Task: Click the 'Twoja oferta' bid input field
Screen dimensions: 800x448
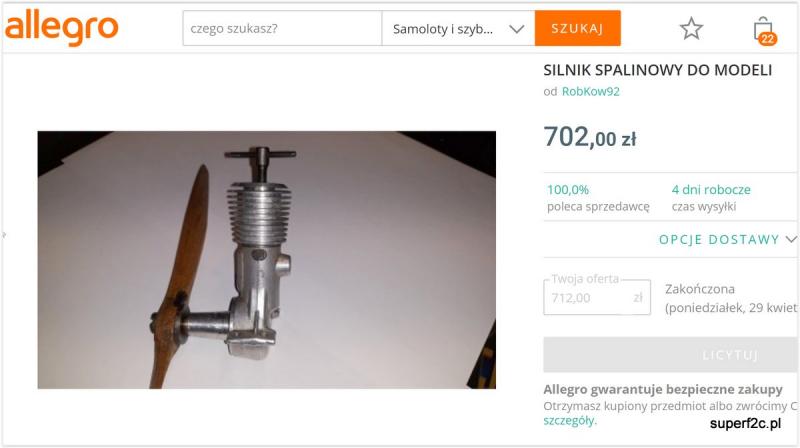Action: (x=597, y=297)
